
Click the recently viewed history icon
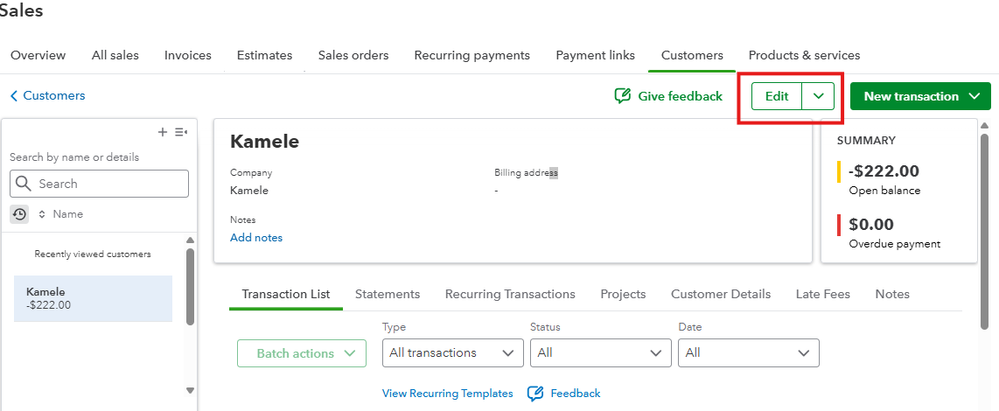click(x=19, y=214)
